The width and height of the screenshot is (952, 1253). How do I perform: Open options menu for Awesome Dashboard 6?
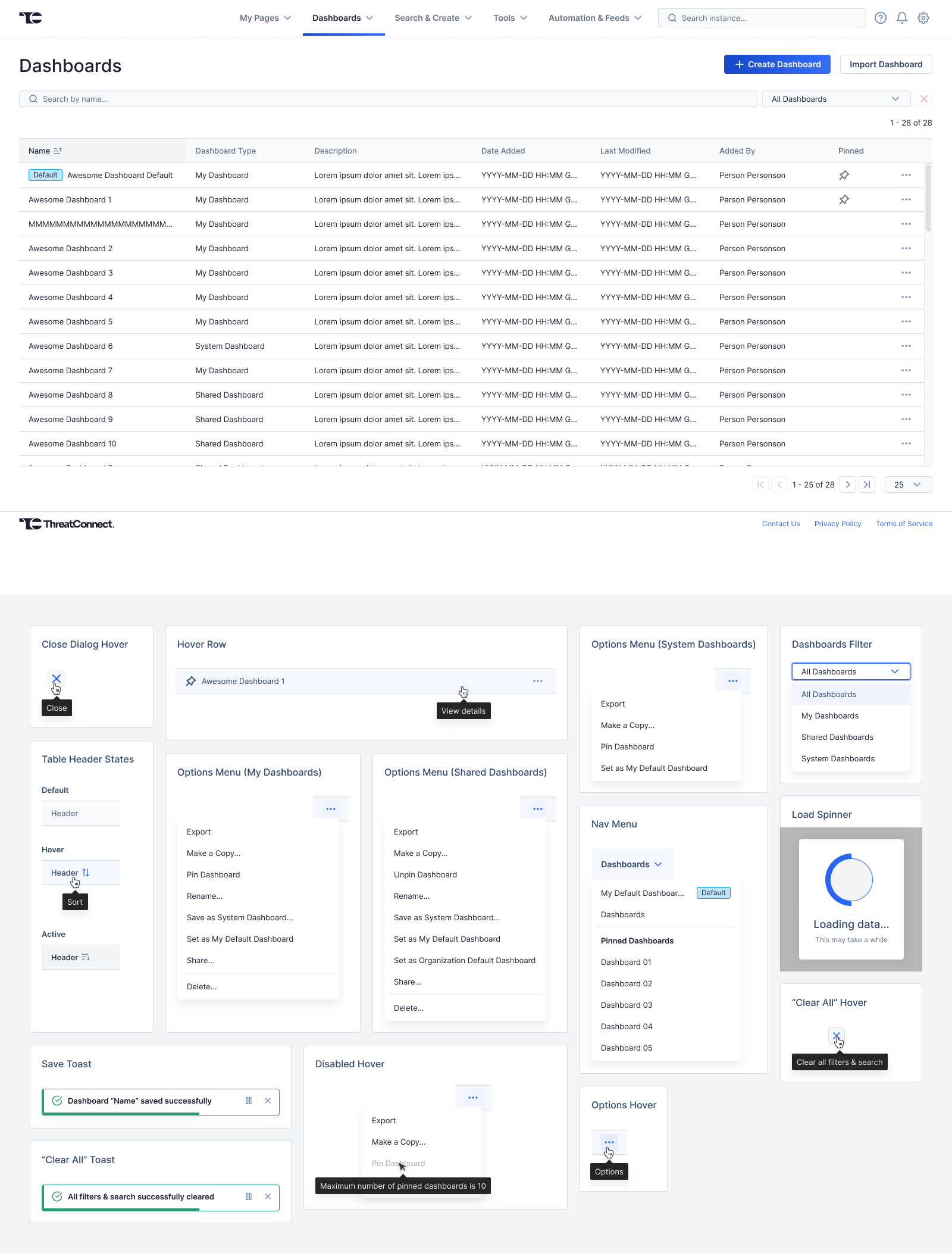coord(906,346)
